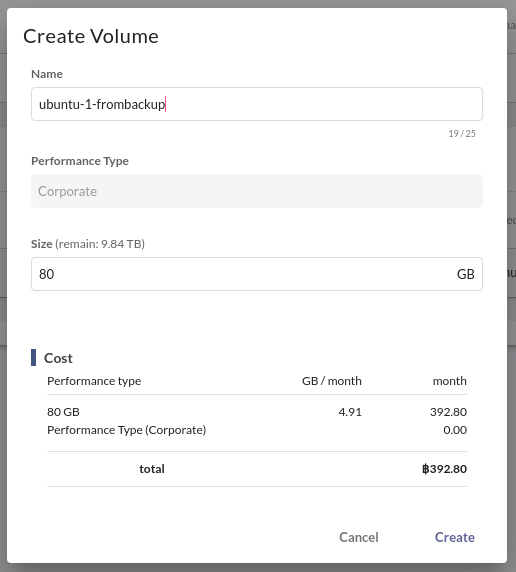Viewport: 516px width, 572px height.
Task: Confirm with the Create button
Action: point(455,537)
